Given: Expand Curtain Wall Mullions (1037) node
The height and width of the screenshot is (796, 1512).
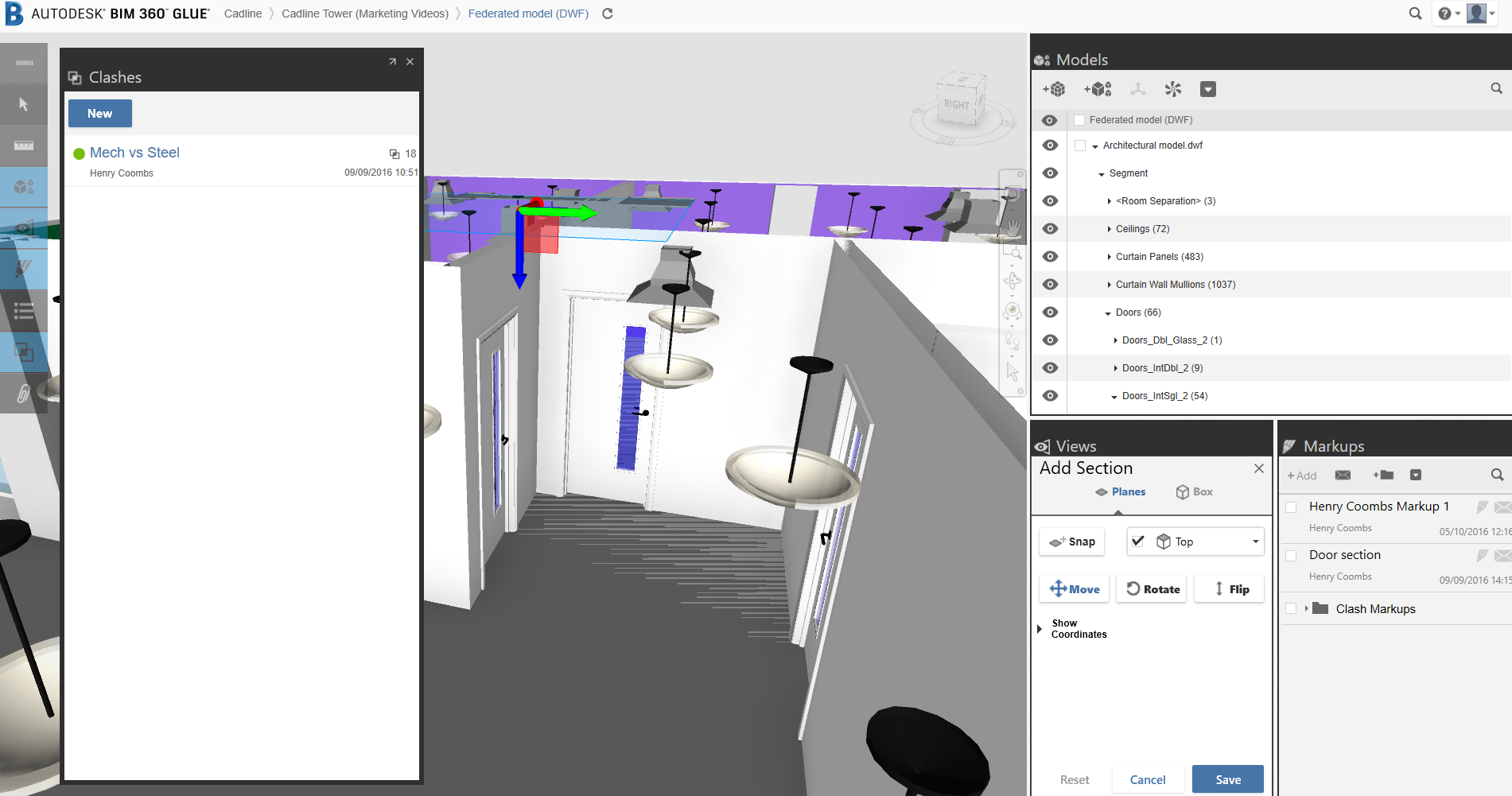Looking at the screenshot, I should (1109, 285).
